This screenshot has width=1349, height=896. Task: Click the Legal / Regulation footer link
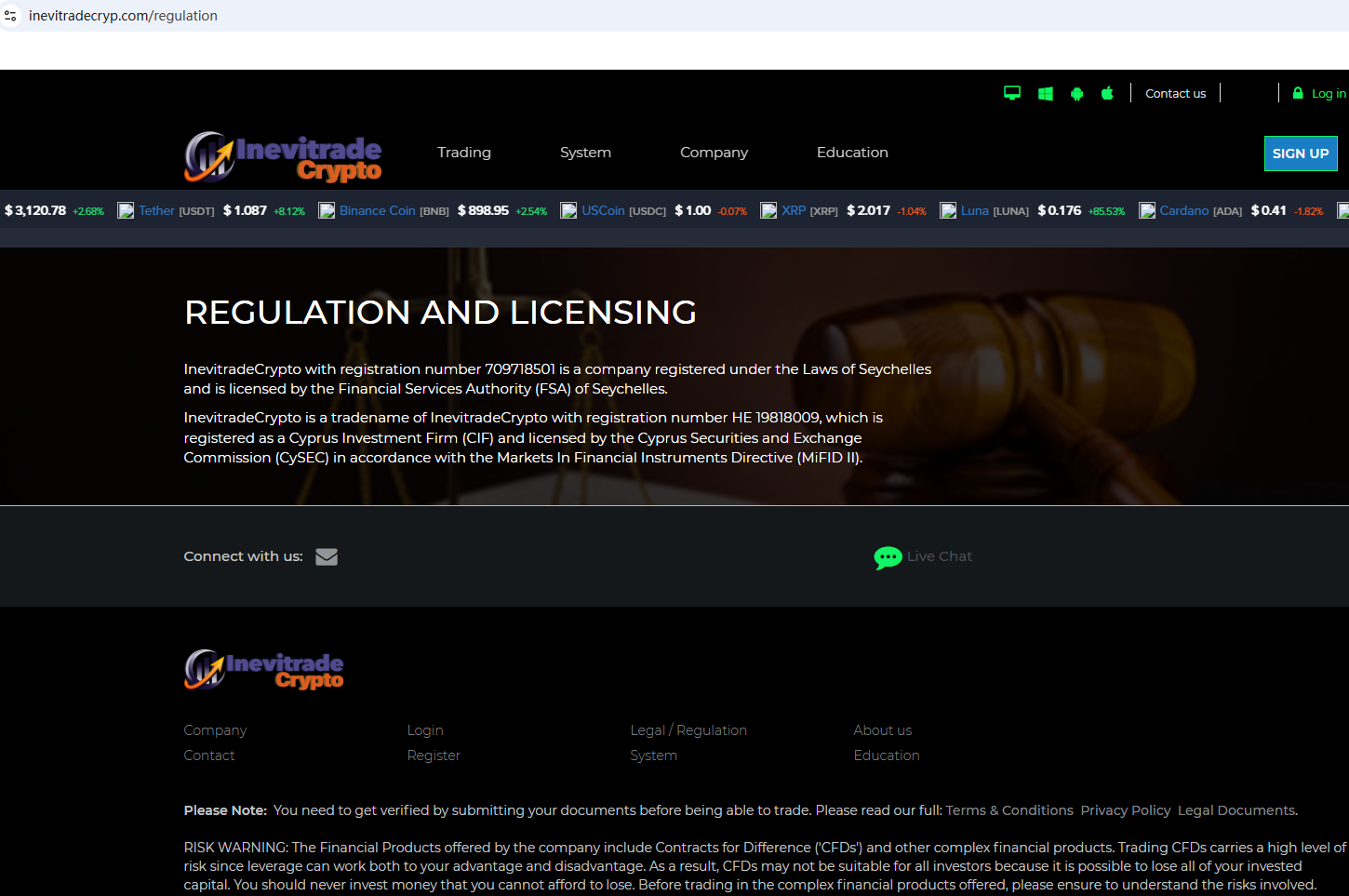coord(688,730)
